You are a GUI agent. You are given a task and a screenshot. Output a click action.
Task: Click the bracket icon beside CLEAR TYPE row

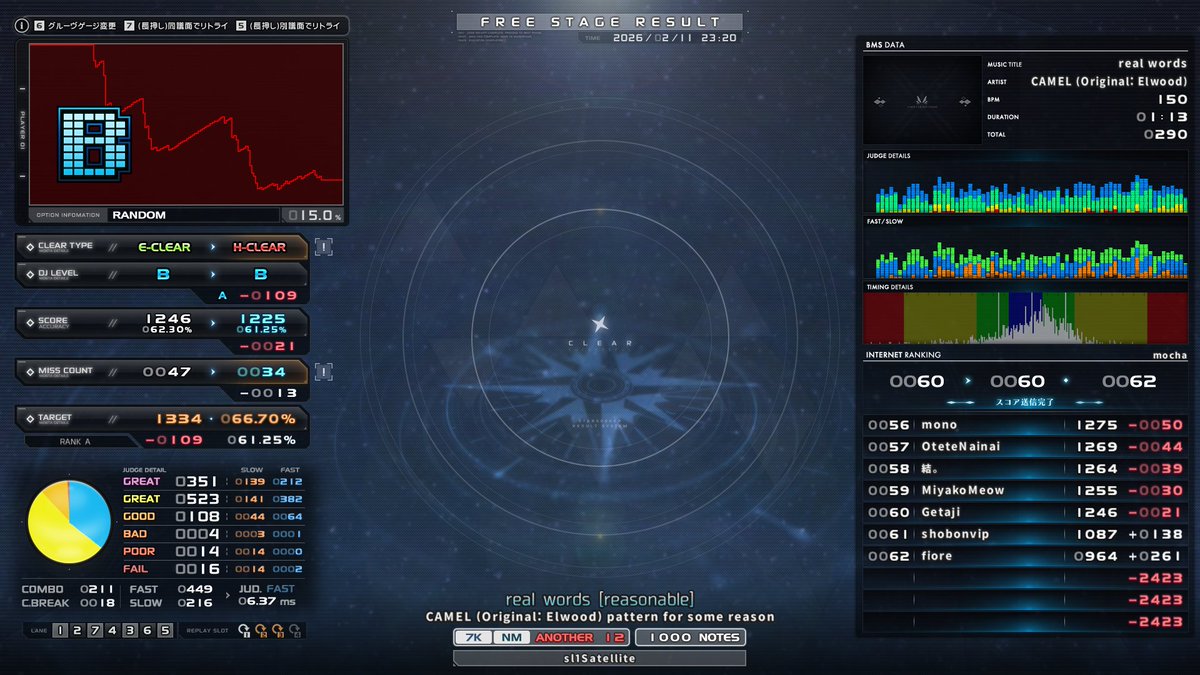(322, 245)
